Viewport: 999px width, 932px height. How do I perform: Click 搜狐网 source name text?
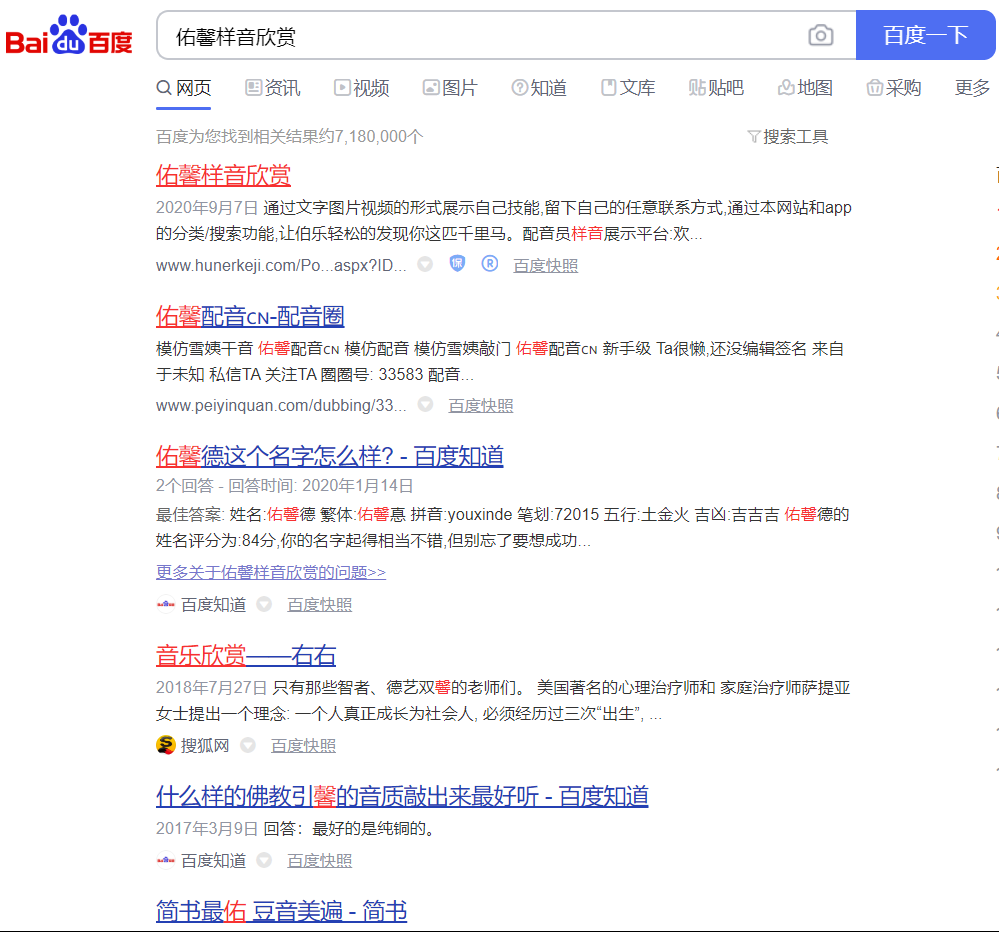[205, 745]
